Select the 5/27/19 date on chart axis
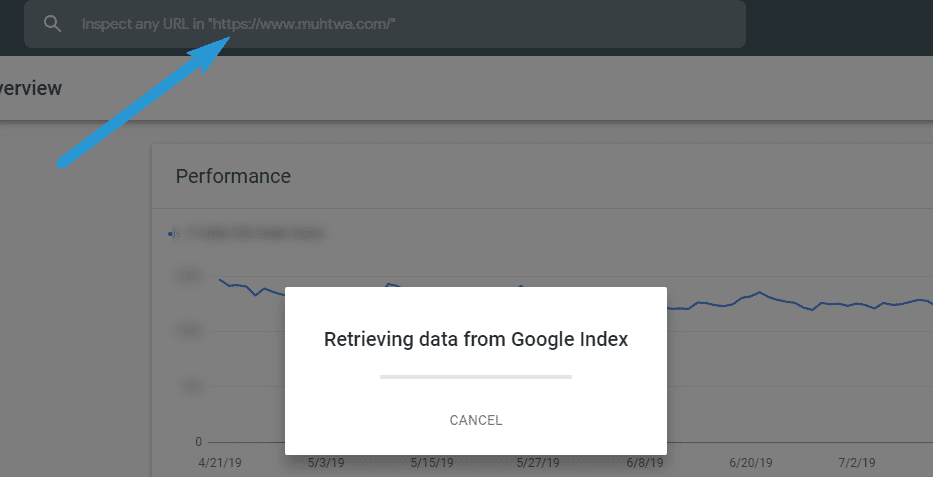Image resolution: width=933 pixels, height=477 pixels. (538, 462)
